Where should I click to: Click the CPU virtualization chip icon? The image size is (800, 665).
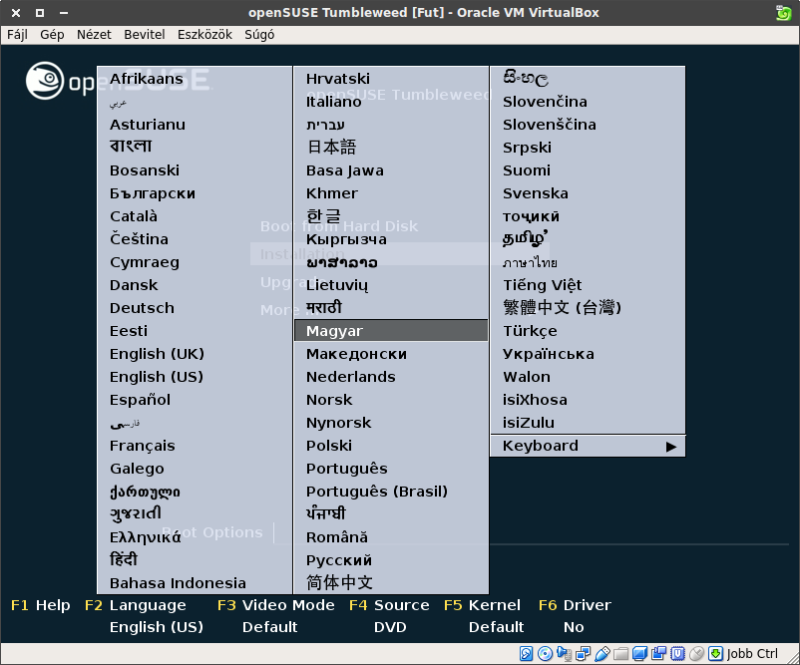click(678, 653)
